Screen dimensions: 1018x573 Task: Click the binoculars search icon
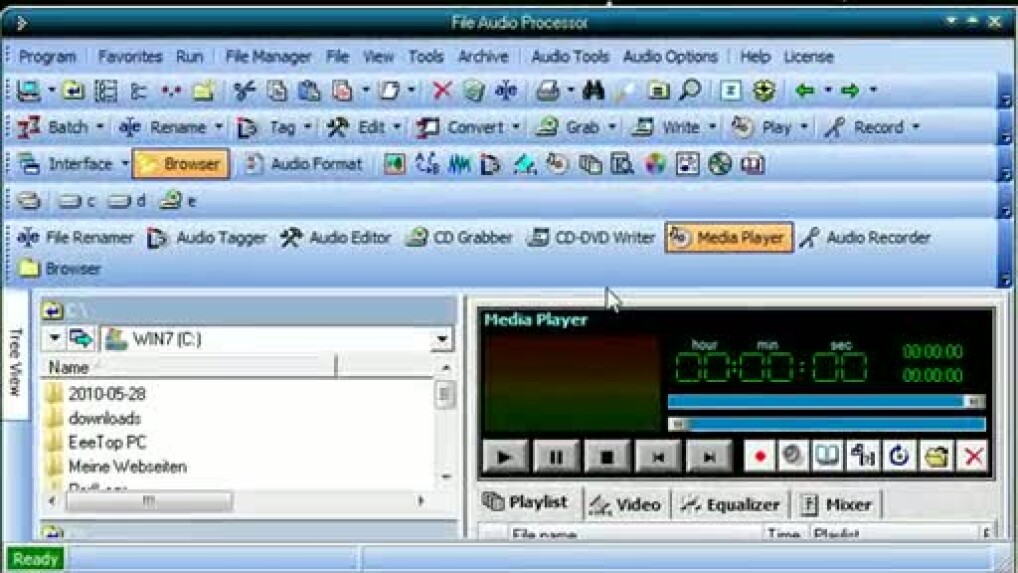point(593,91)
